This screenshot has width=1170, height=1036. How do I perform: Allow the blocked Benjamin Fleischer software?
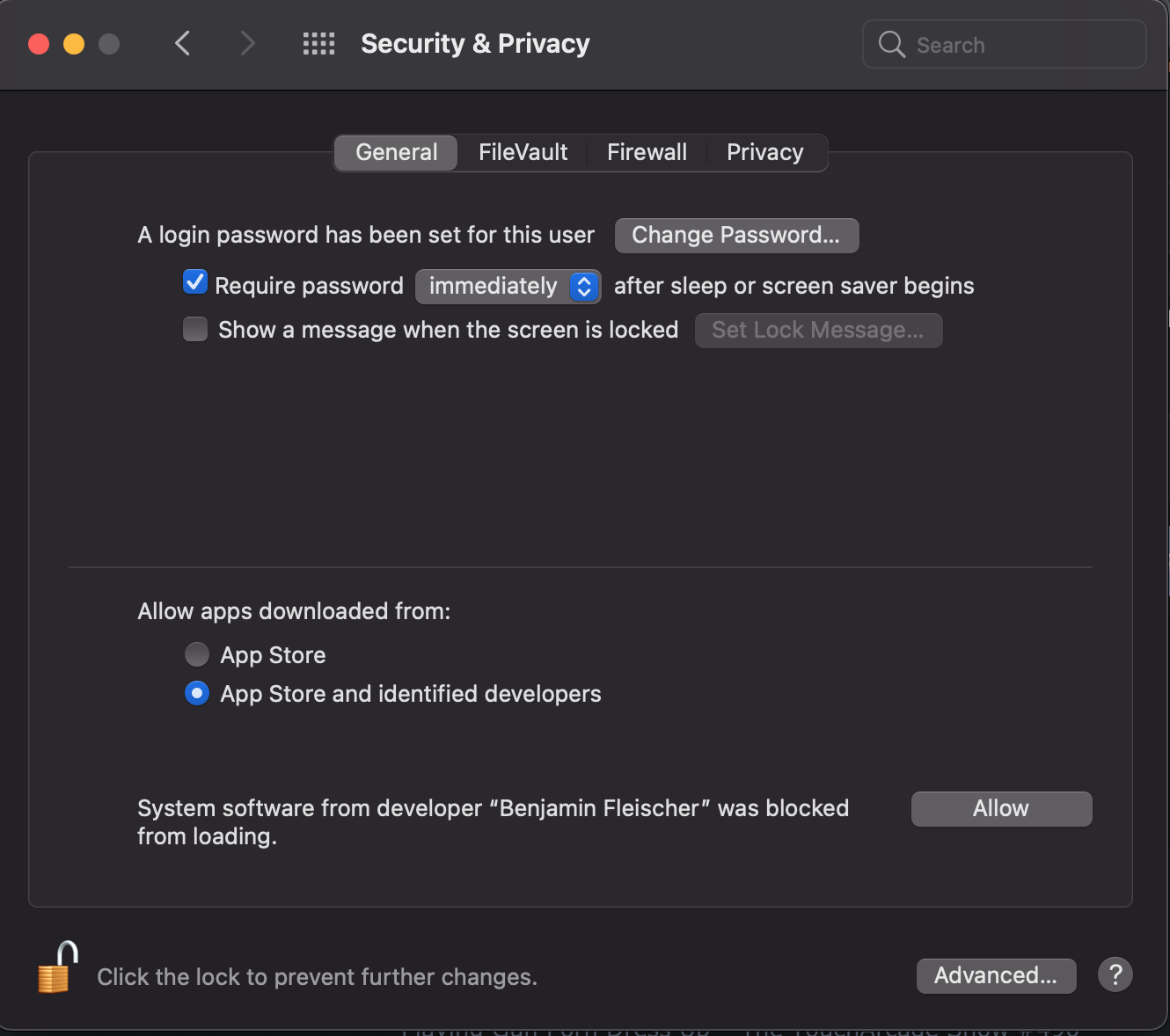(1001, 809)
